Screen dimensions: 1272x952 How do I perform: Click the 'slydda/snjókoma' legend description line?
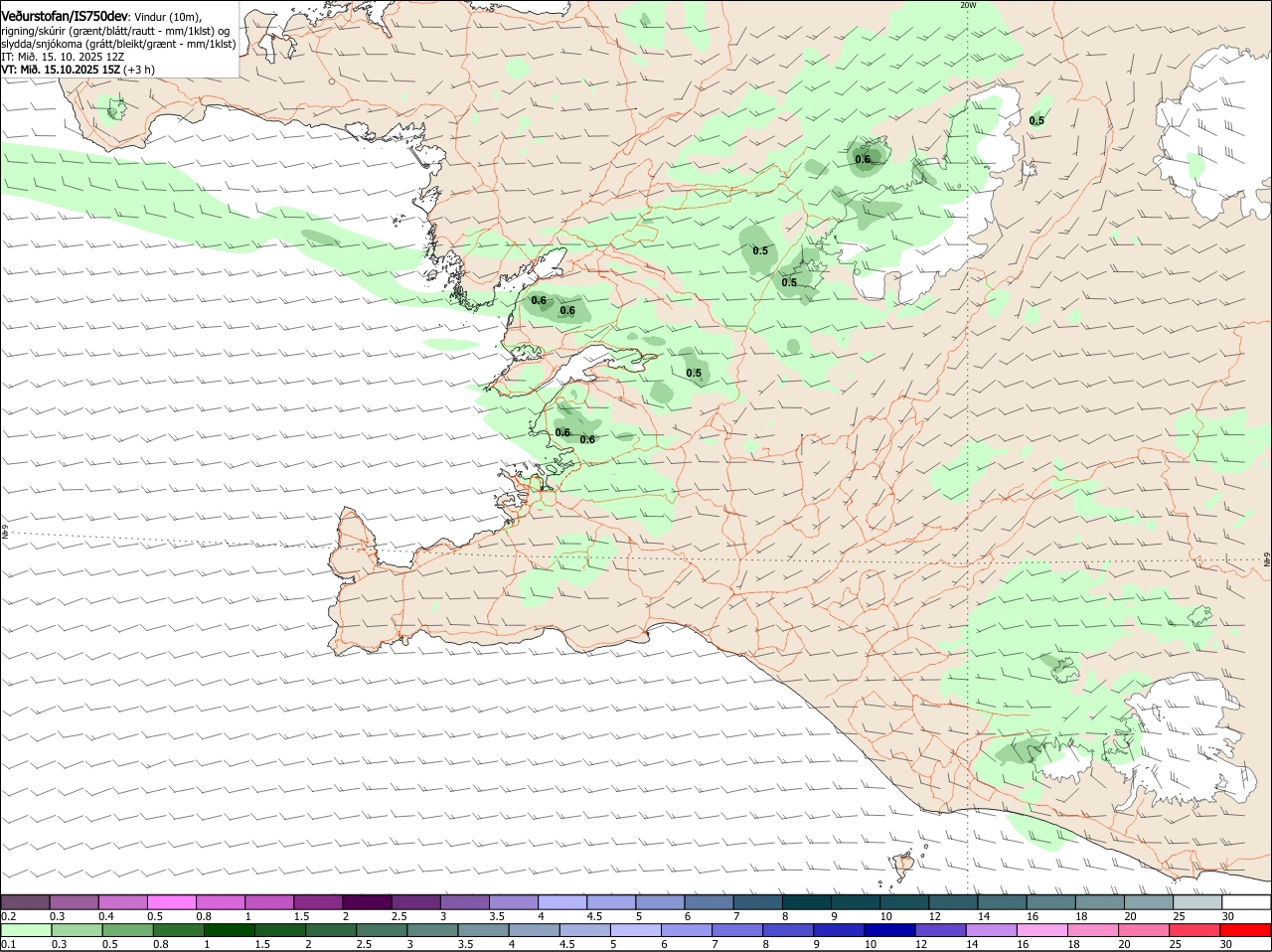click(118, 44)
